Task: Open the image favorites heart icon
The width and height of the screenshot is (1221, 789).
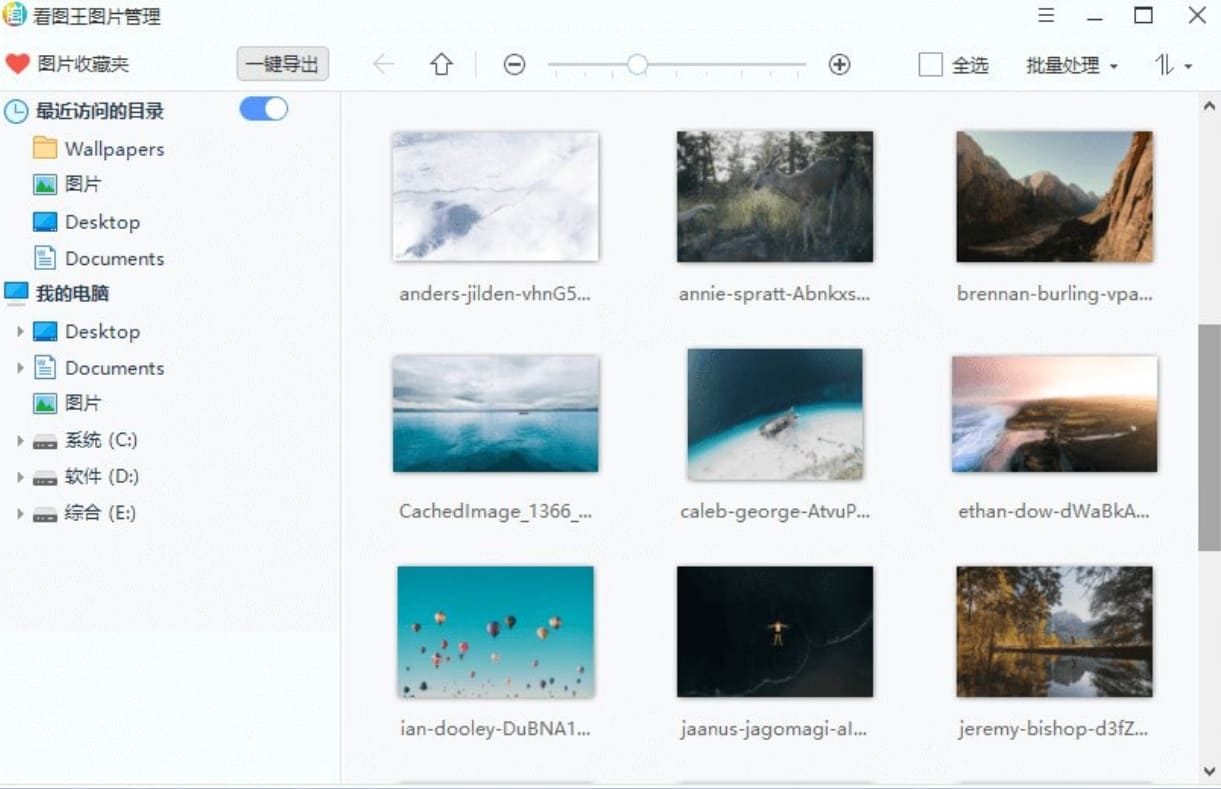Action: click(17, 64)
